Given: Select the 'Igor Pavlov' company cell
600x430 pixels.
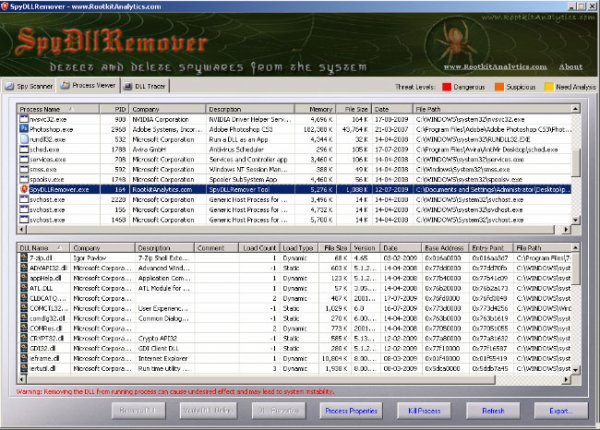Looking at the screenshot, I should point(102,258).
